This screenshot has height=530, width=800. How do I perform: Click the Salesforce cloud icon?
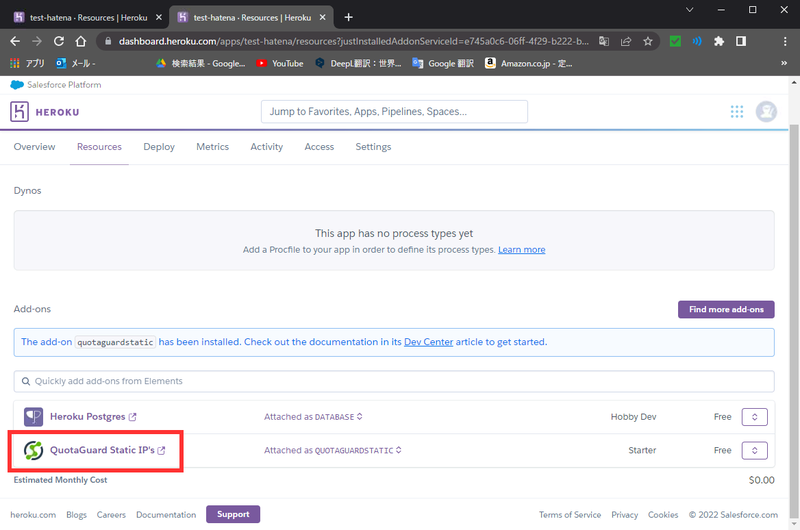click(x=17, y=85)
